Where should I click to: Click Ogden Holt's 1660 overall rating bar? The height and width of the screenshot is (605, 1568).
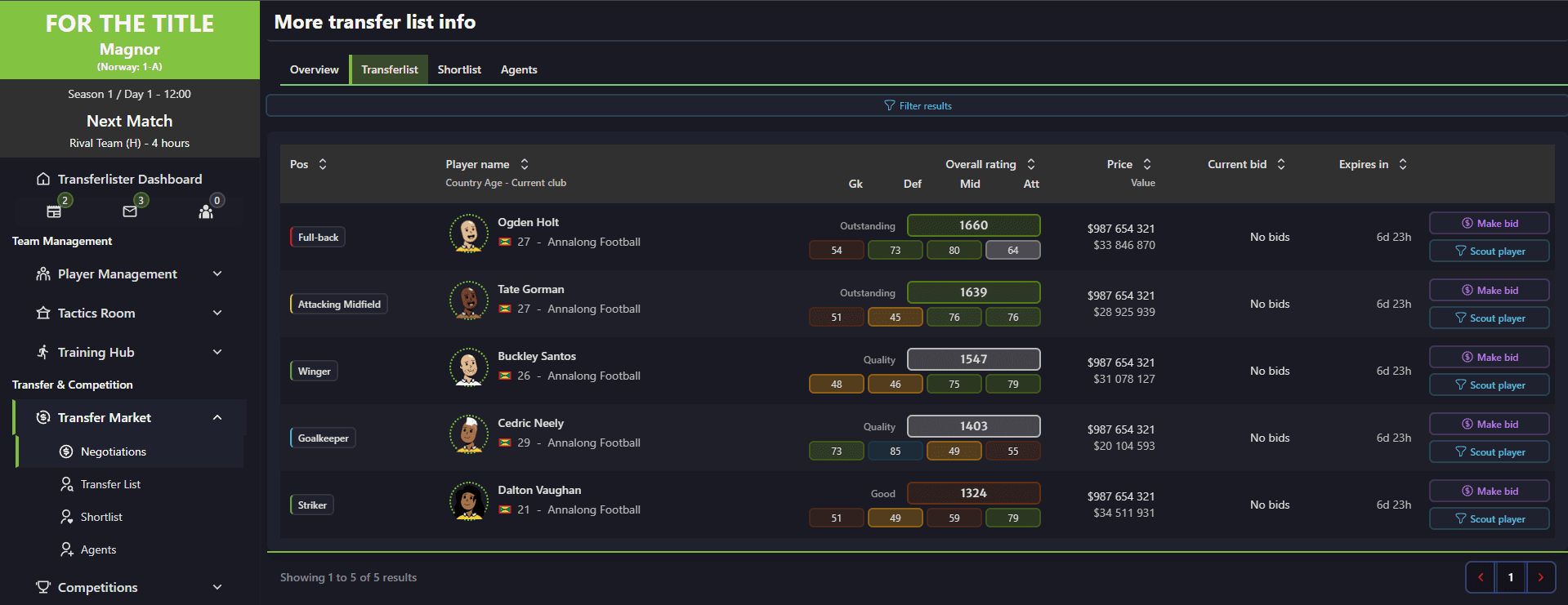coord(973,225)
